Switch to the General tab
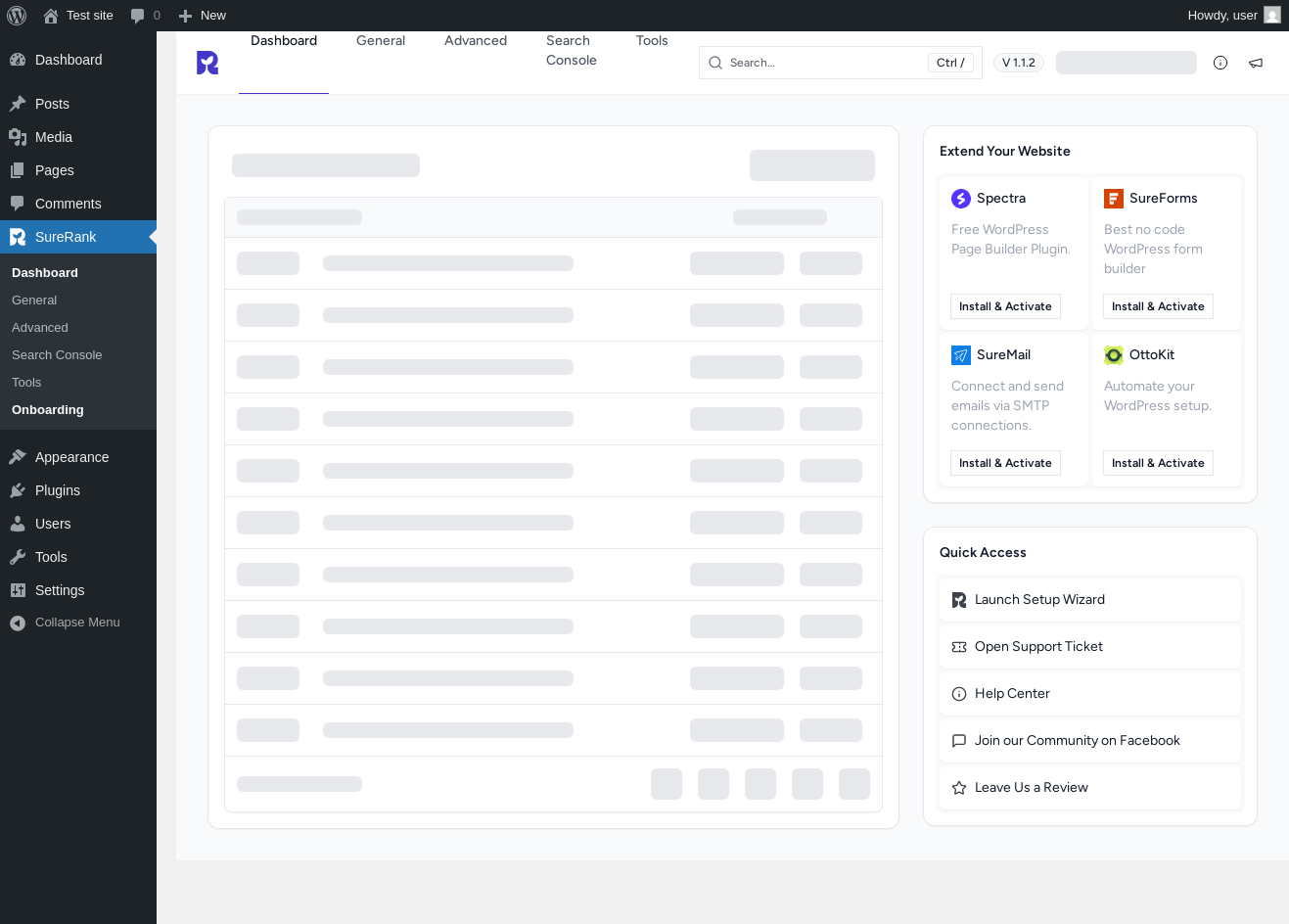1289x924 pixels. coord(381,41)
